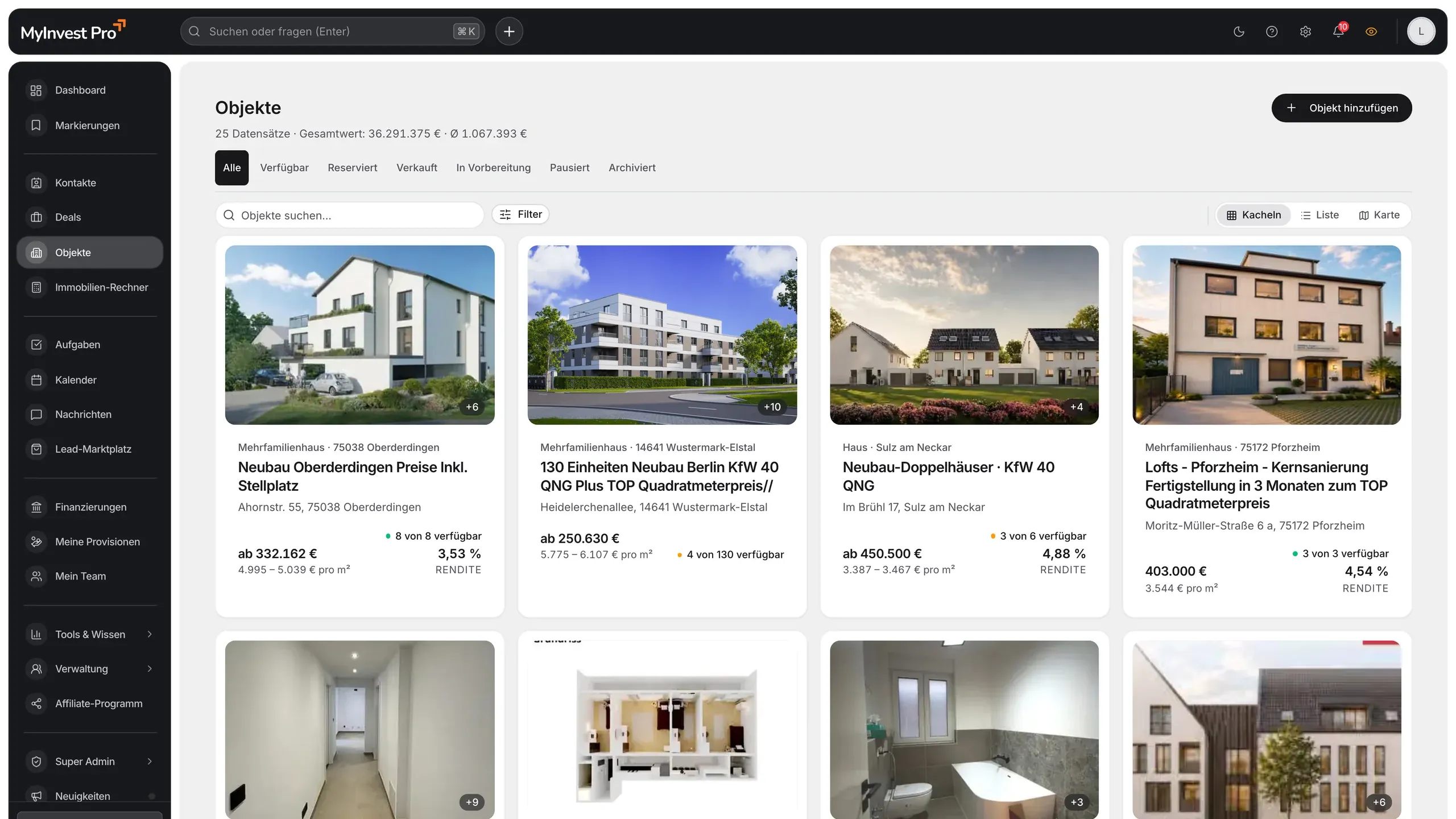Click 'ab 450.500 €' price
Viewport: 1456px width, 819px height.
coord(882,553)
